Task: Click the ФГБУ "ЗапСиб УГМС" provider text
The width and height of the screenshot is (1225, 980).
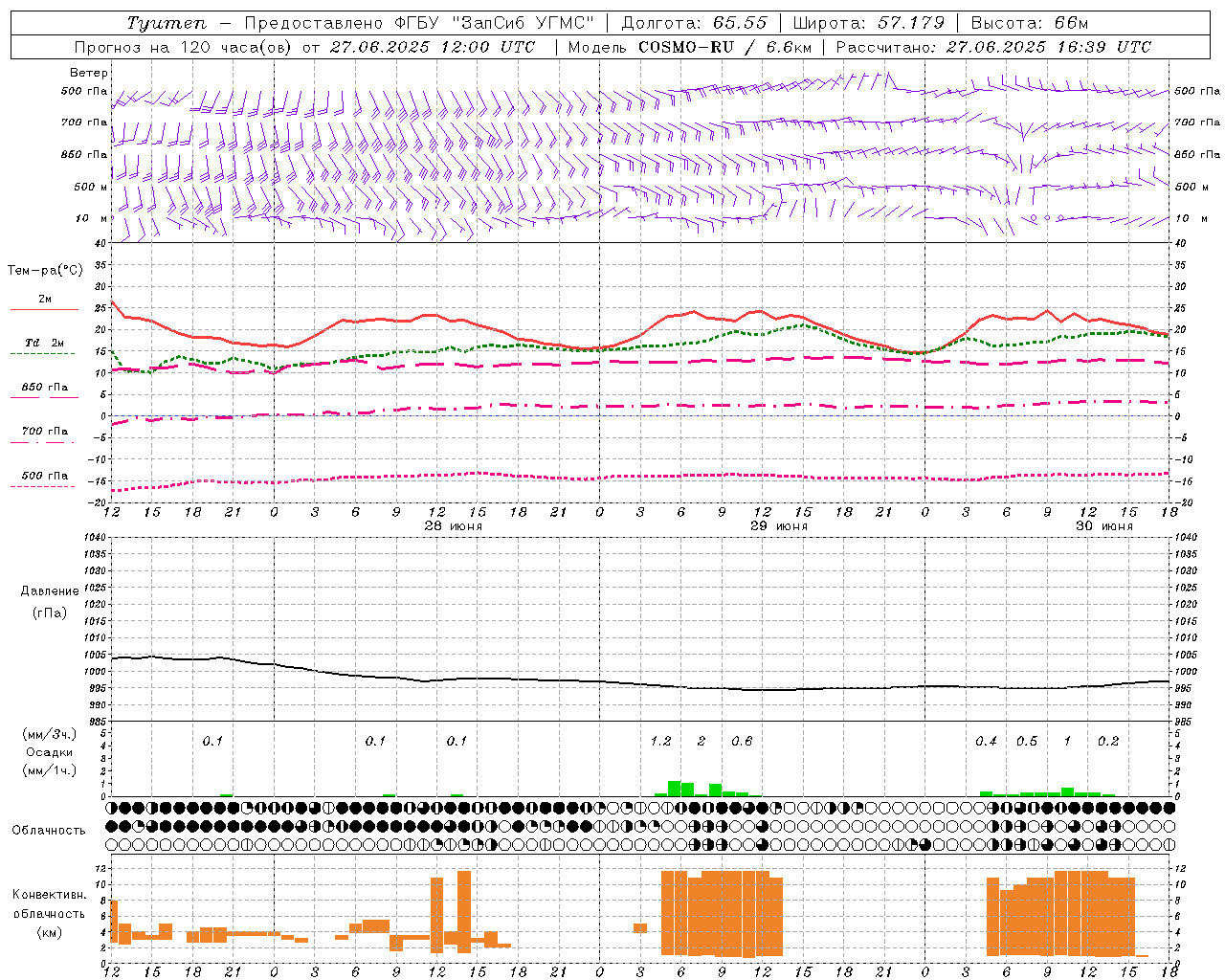Action: click(495, 23)
